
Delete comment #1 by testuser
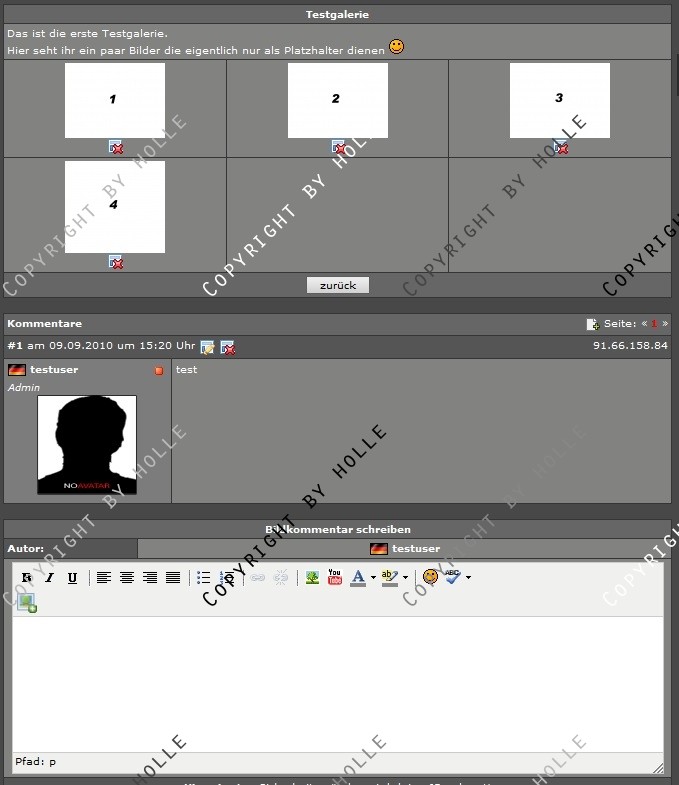pos(228,347)
